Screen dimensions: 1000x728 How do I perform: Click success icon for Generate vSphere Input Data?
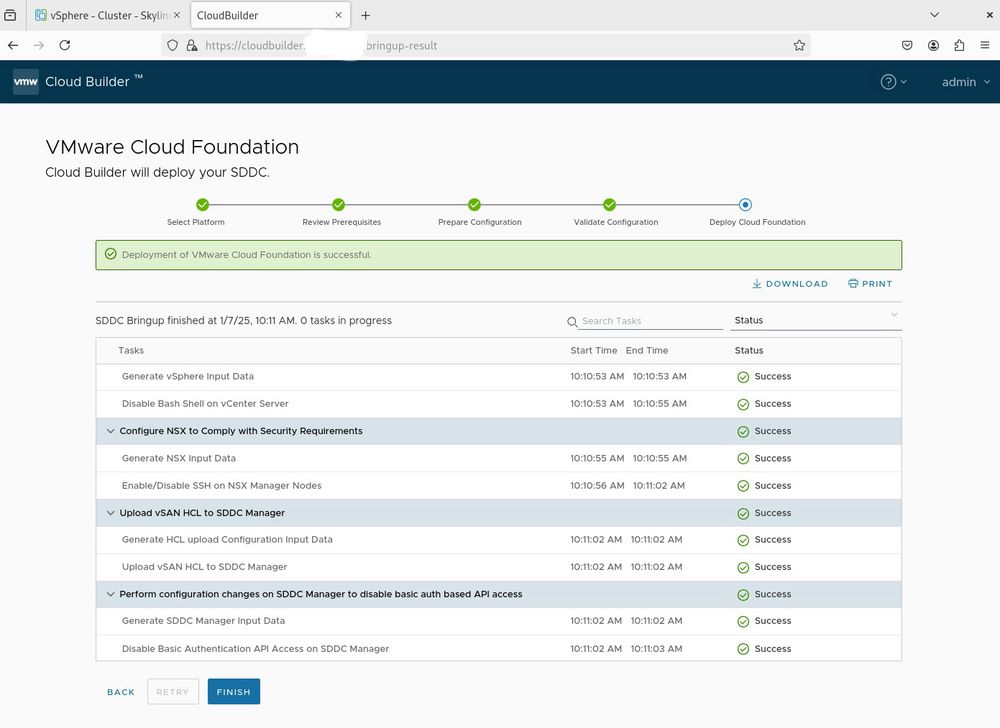coord(743,377)
